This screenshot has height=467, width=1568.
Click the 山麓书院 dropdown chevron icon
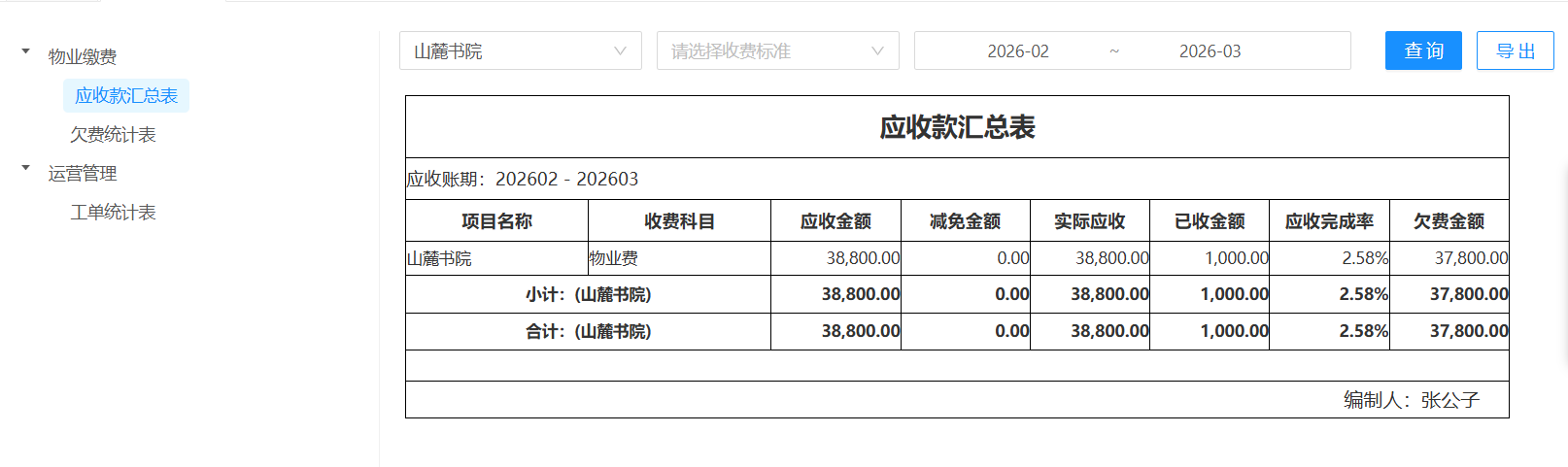click(x=620, y=51)
